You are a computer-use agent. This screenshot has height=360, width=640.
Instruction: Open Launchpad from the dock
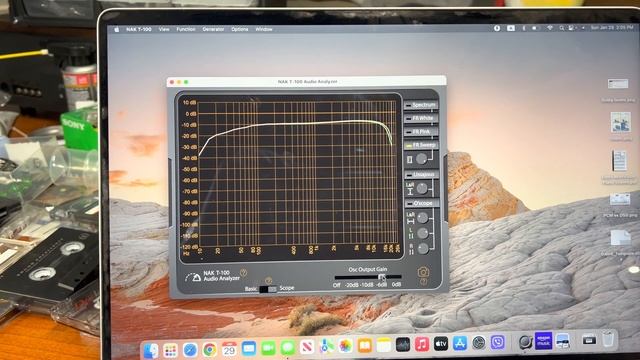[x=170, y=350]
